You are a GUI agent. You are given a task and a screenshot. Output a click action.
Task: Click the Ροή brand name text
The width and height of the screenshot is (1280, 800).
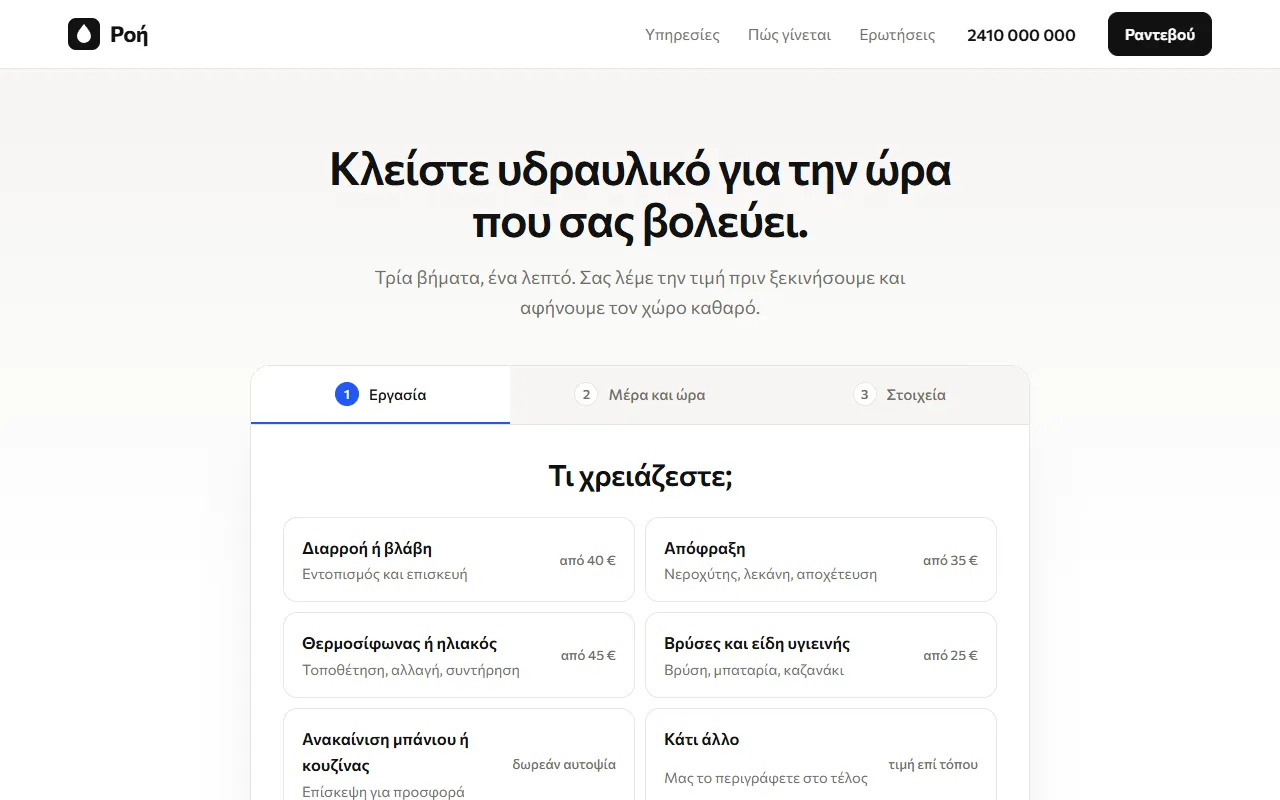pyautogui.click(x=129, y=35)
